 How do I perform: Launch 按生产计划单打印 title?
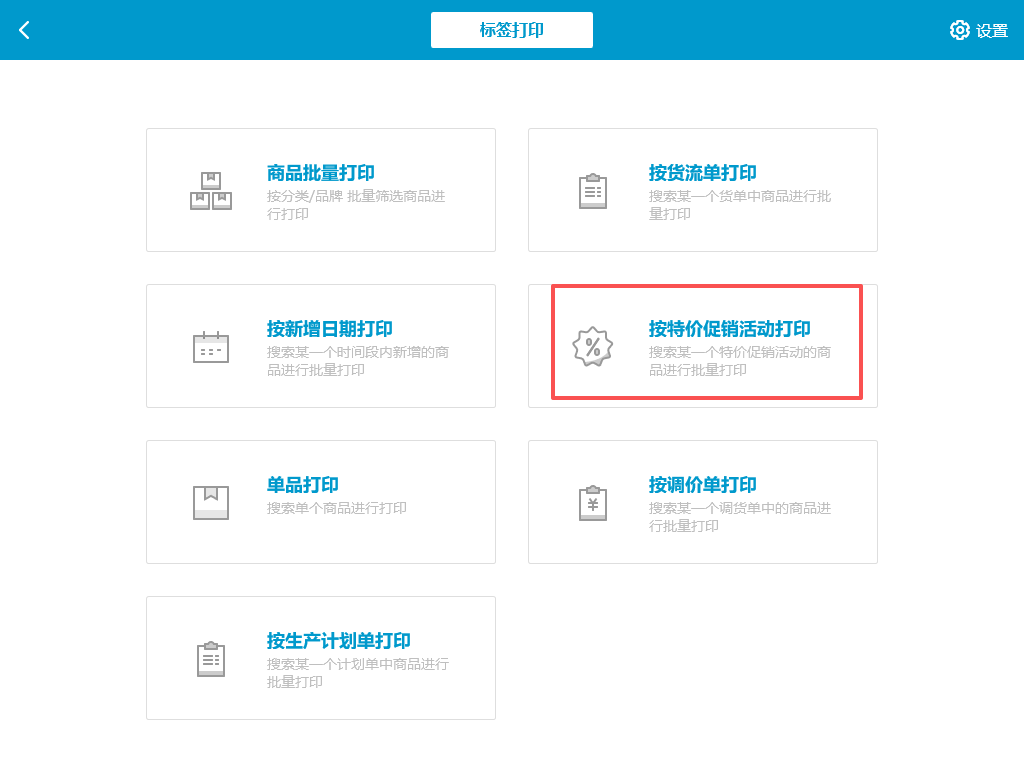click(339, 641)
